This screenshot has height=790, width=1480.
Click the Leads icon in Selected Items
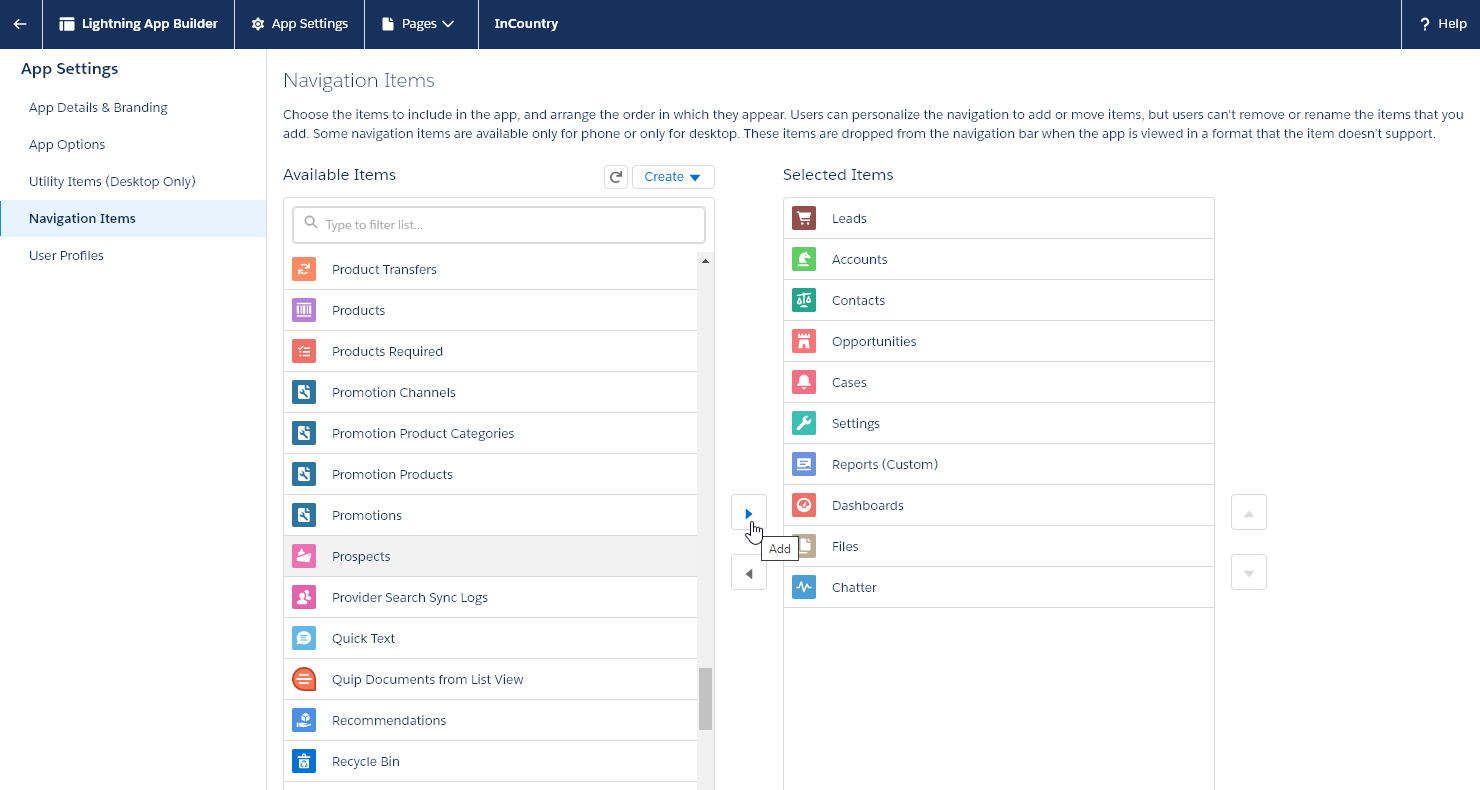[x=804, y=218]
